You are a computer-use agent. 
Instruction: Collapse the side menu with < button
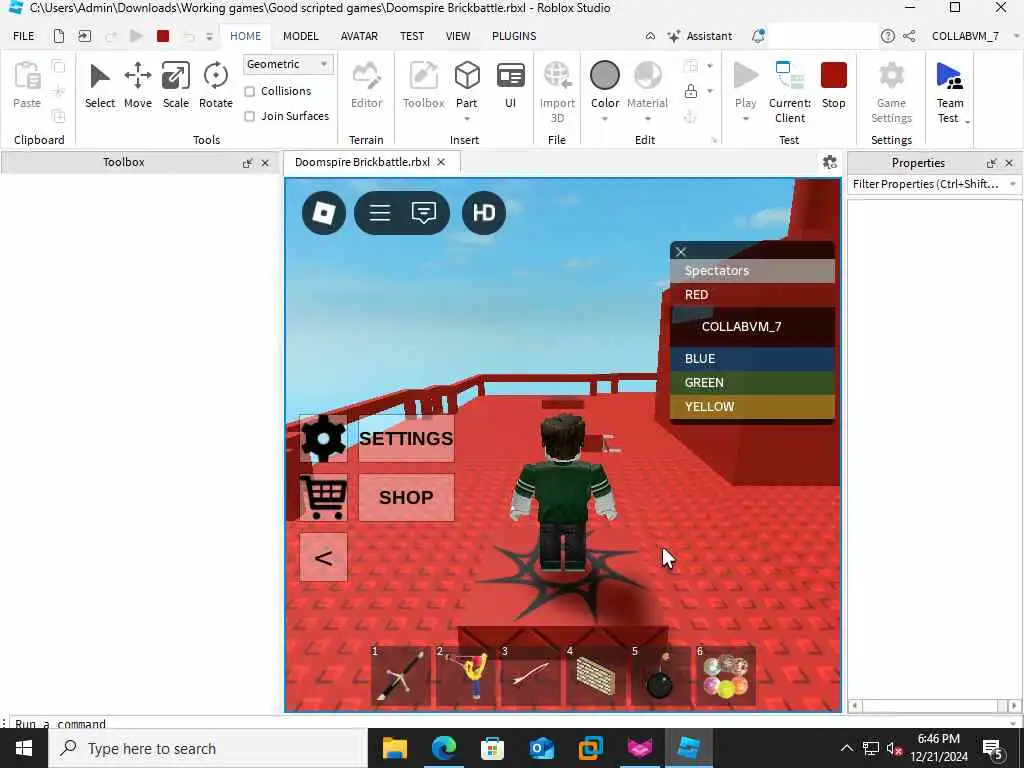coord(323,557)
